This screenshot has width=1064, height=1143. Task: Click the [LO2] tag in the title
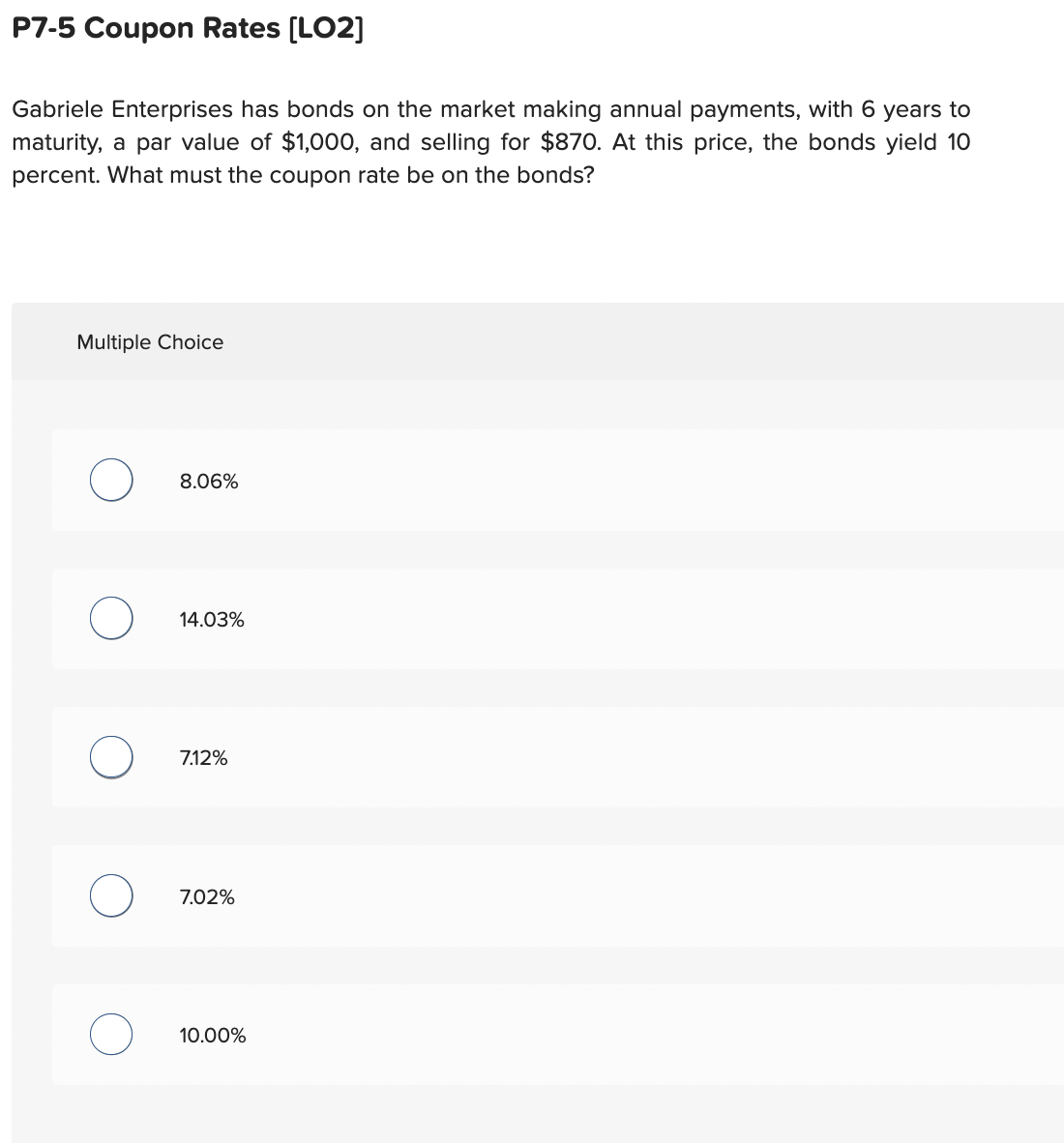tap(326, 29)
